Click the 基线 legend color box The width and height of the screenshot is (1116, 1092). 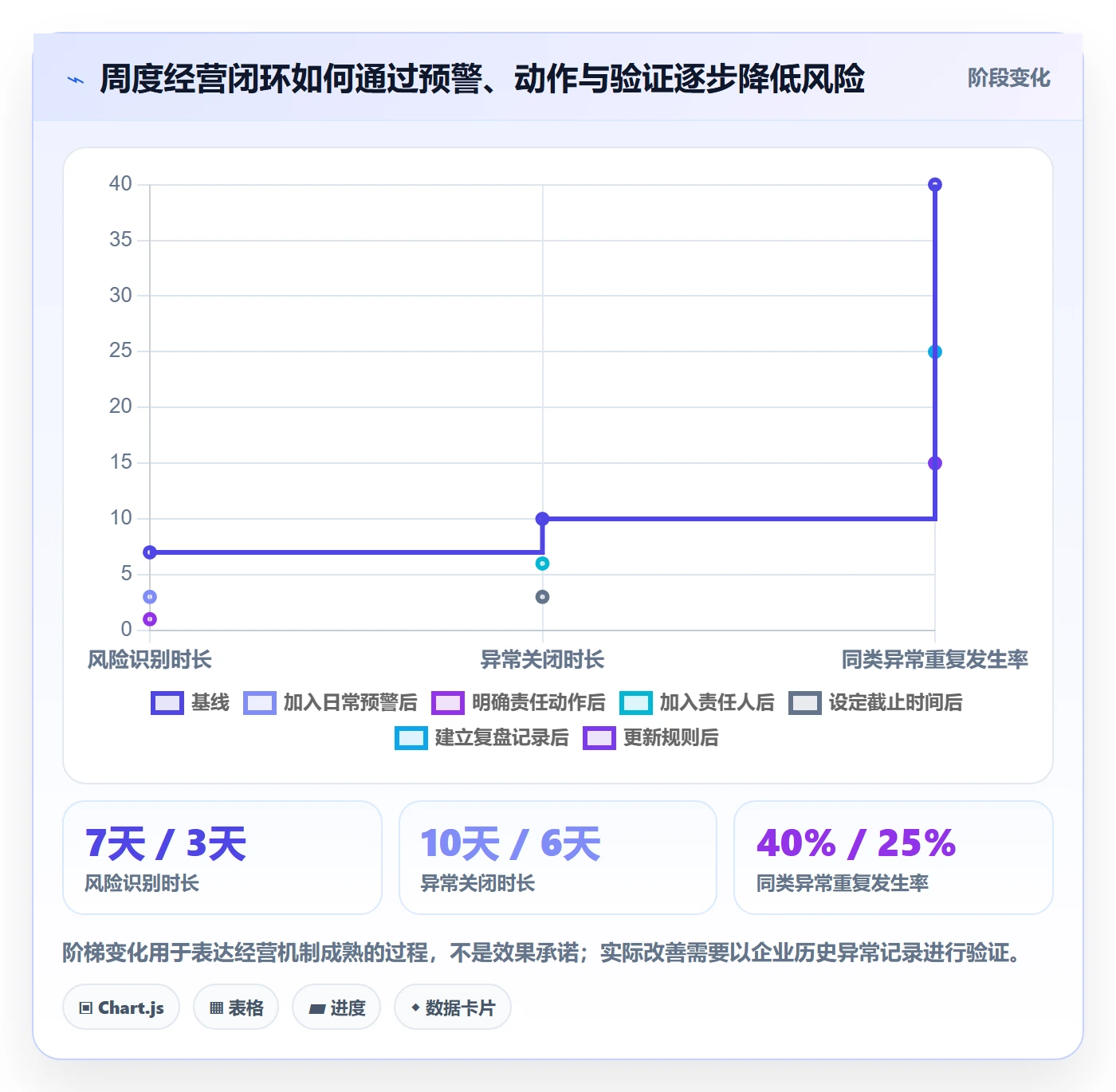(x=167, y=703)
